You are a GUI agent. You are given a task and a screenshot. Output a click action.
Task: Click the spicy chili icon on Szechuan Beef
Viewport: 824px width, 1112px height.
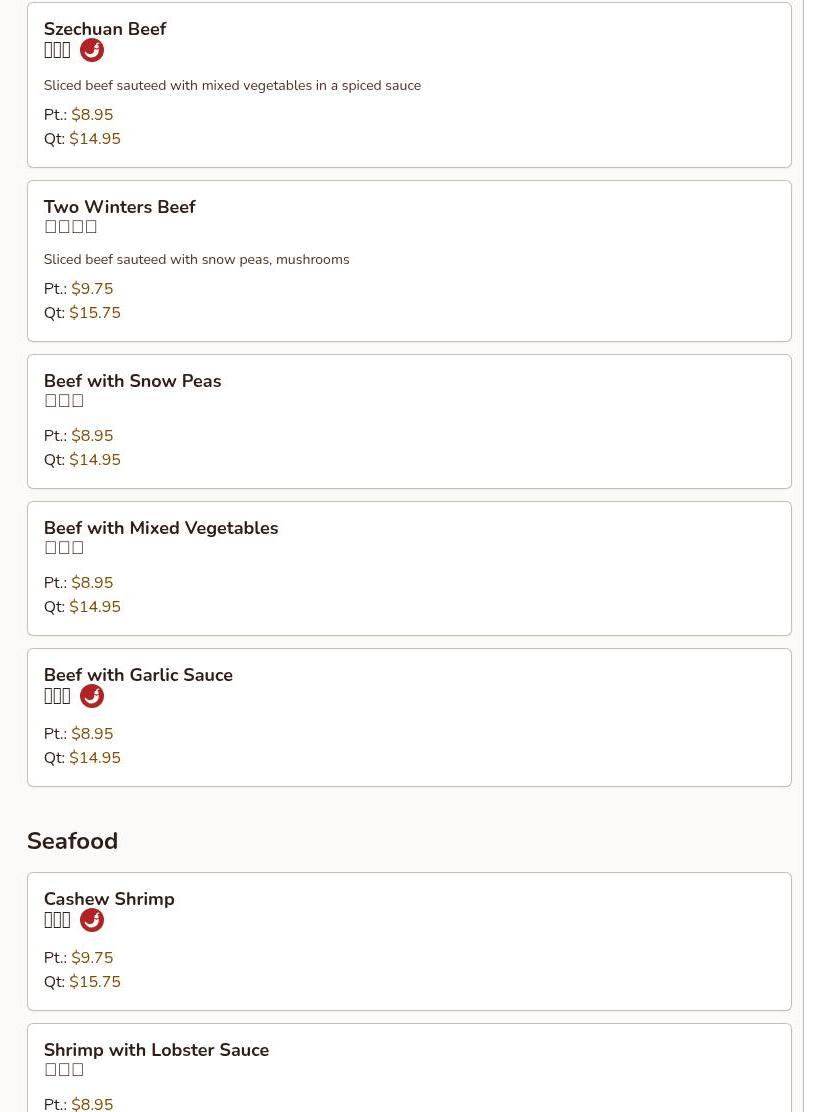point(91,50)
